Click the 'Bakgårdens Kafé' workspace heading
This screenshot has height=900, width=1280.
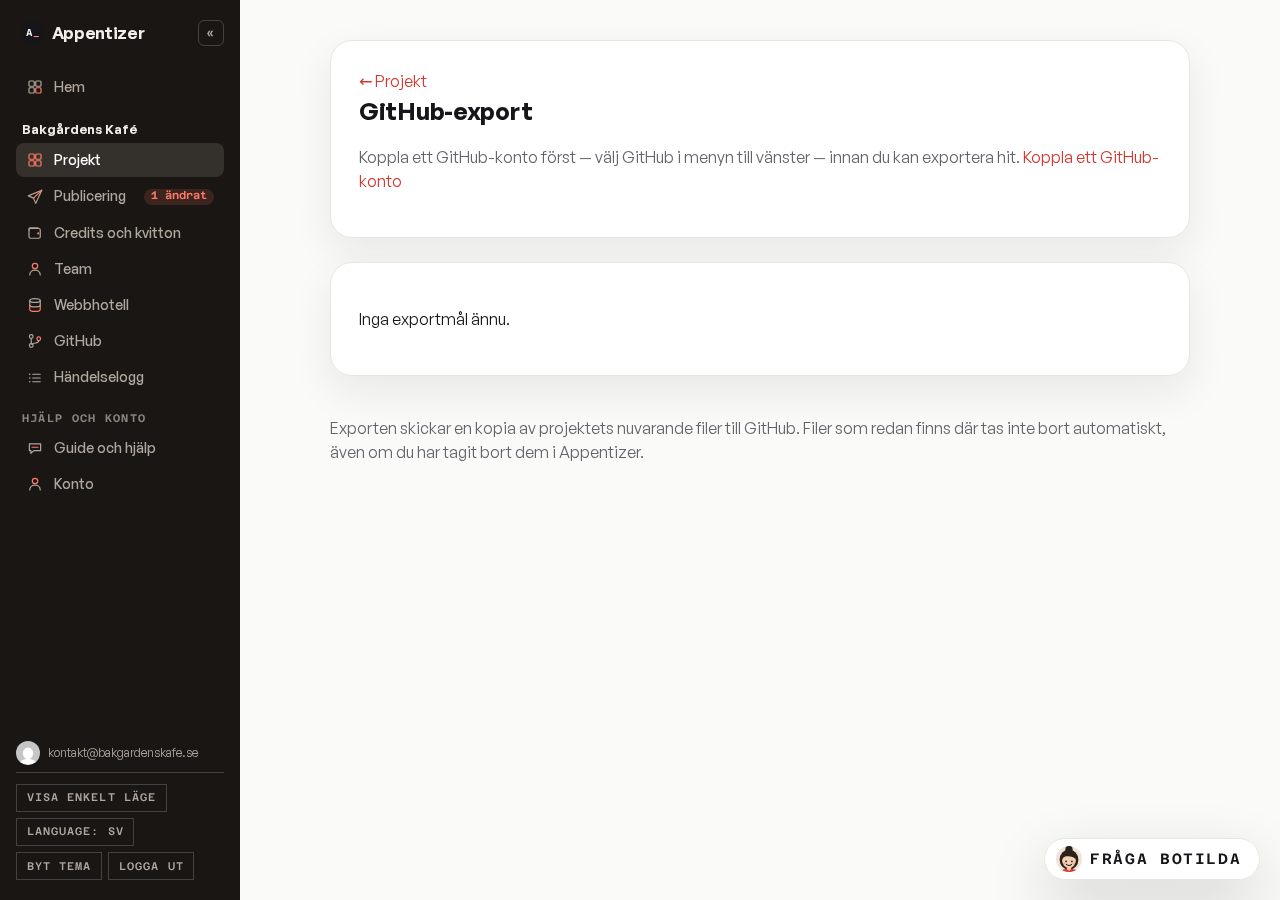(x=80, y=130)
